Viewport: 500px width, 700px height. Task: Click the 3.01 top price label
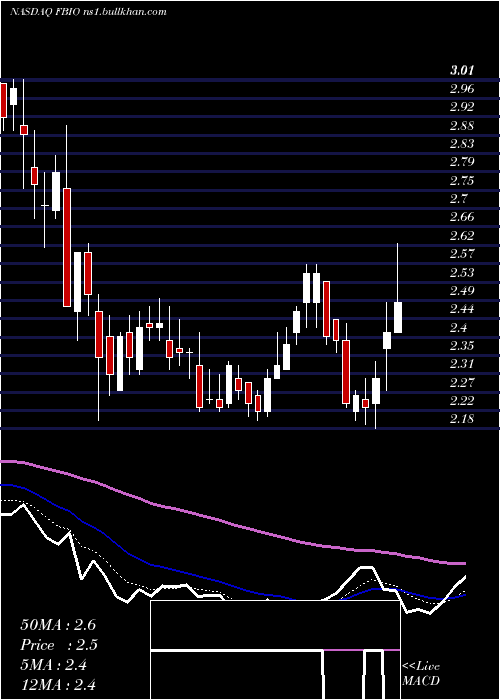coord(462,70)
